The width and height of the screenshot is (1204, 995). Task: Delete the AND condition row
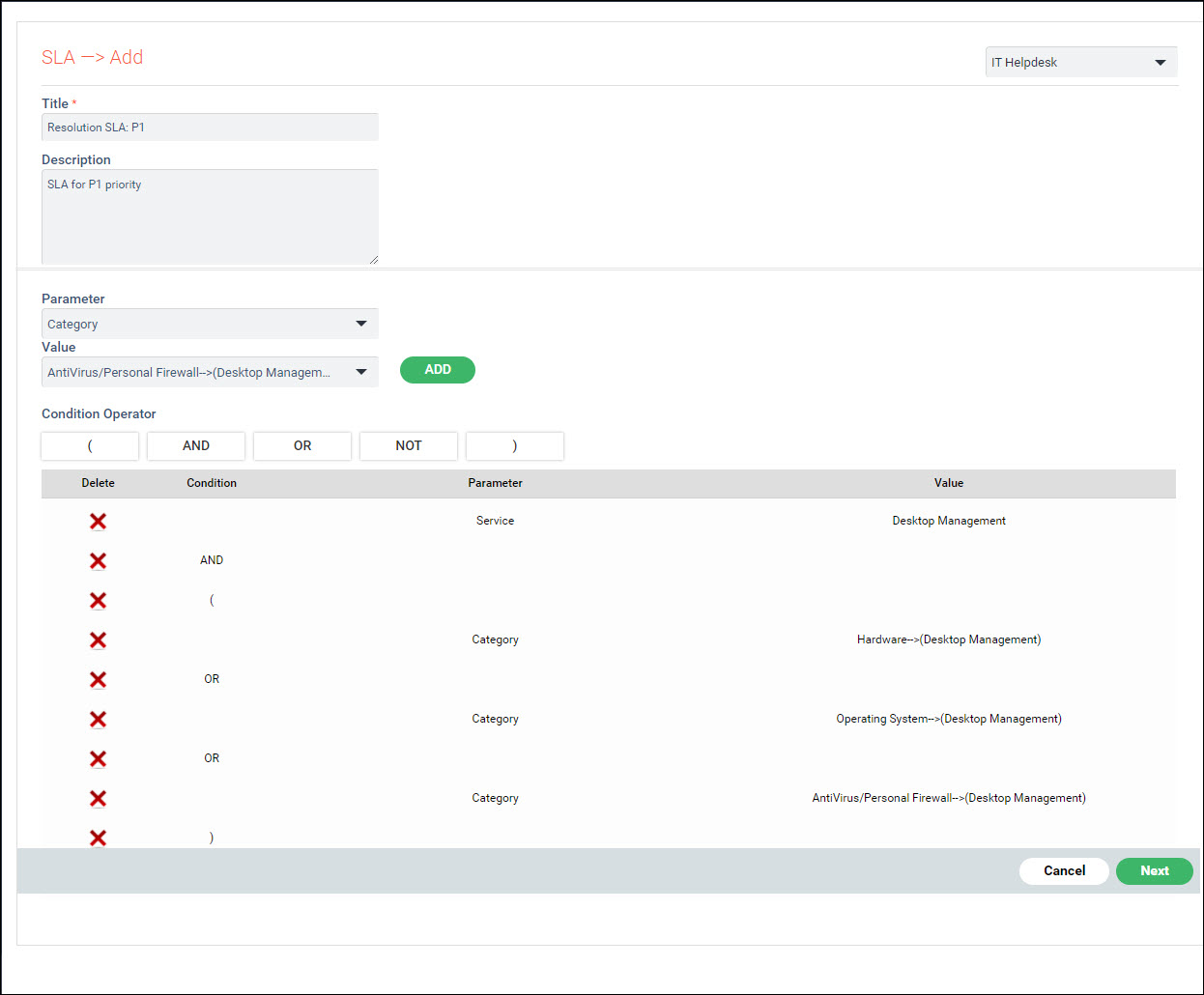pos(98,561)
